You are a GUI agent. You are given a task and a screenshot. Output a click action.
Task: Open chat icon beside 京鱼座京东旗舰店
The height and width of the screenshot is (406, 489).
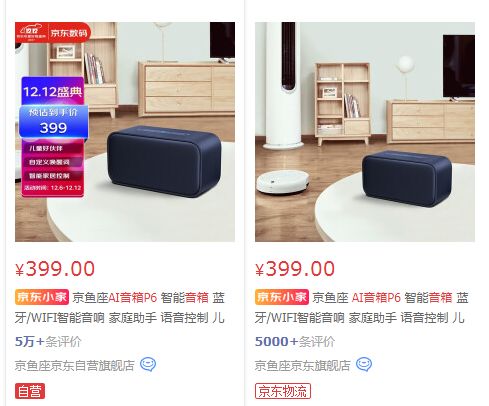pyautogui.click(x=364, y=364)
